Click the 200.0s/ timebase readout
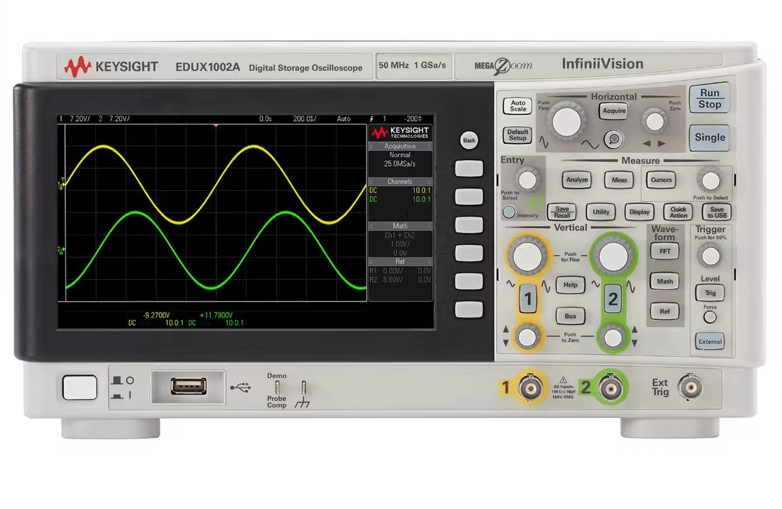This screenshot has height=509, width=782. coord(304,119)
